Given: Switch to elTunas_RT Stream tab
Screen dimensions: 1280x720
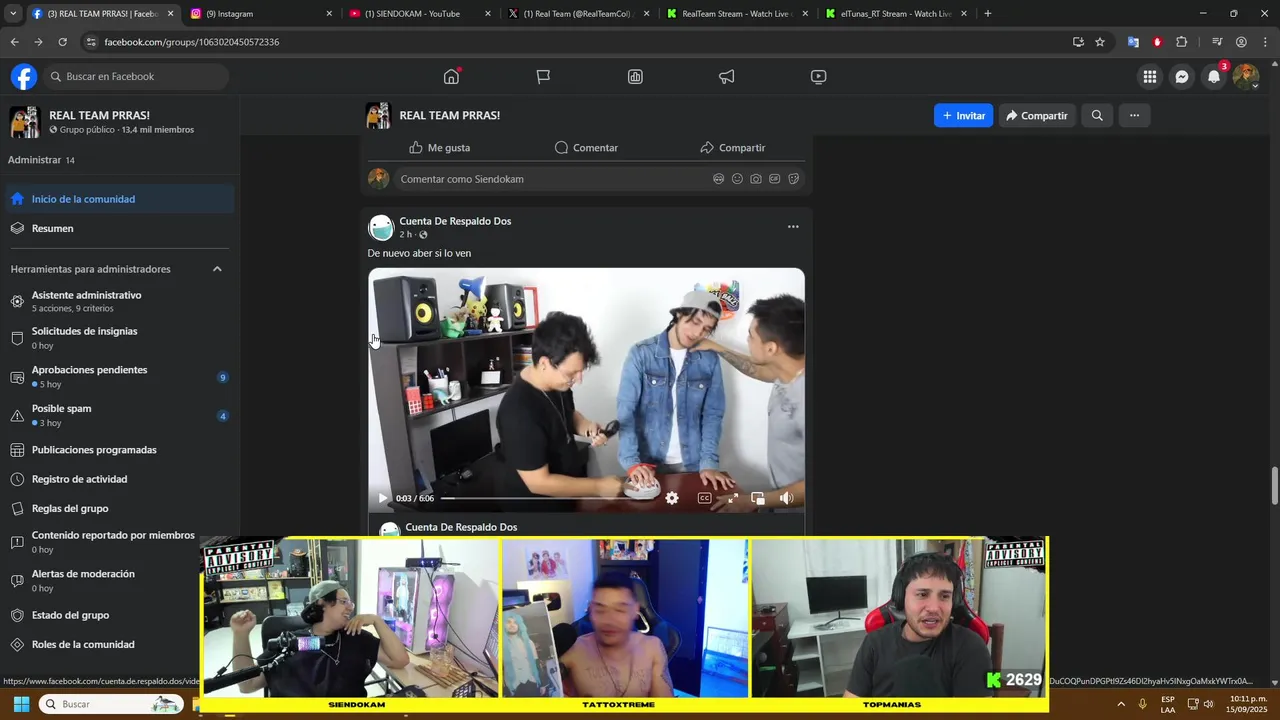Looking at the screenshot, I should (x=895, y=14).
